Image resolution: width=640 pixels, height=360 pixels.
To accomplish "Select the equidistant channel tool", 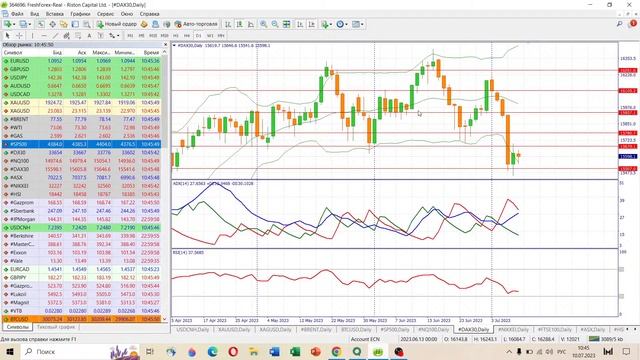I will pos(67,36).
